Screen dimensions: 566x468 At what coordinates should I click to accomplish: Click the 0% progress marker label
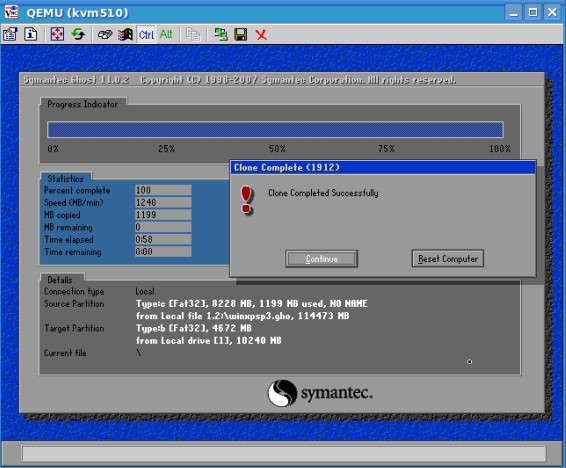[x=53, y=149]
